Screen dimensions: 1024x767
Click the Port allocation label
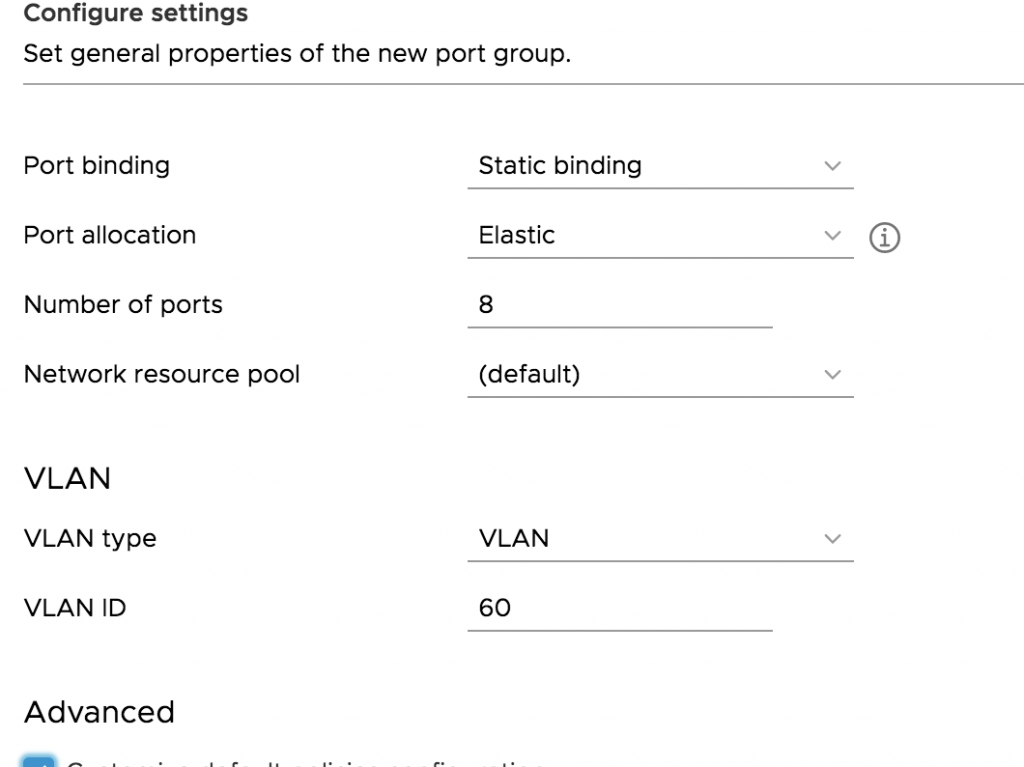110,235
